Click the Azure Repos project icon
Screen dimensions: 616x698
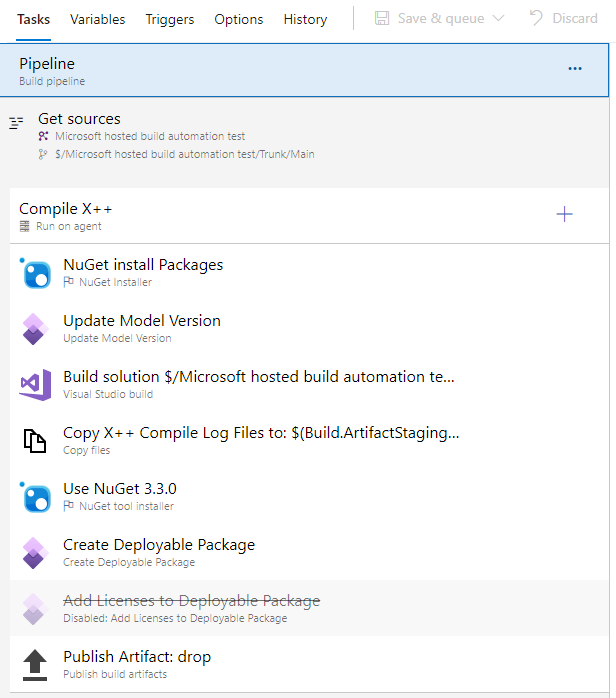(x=43, y=136)
